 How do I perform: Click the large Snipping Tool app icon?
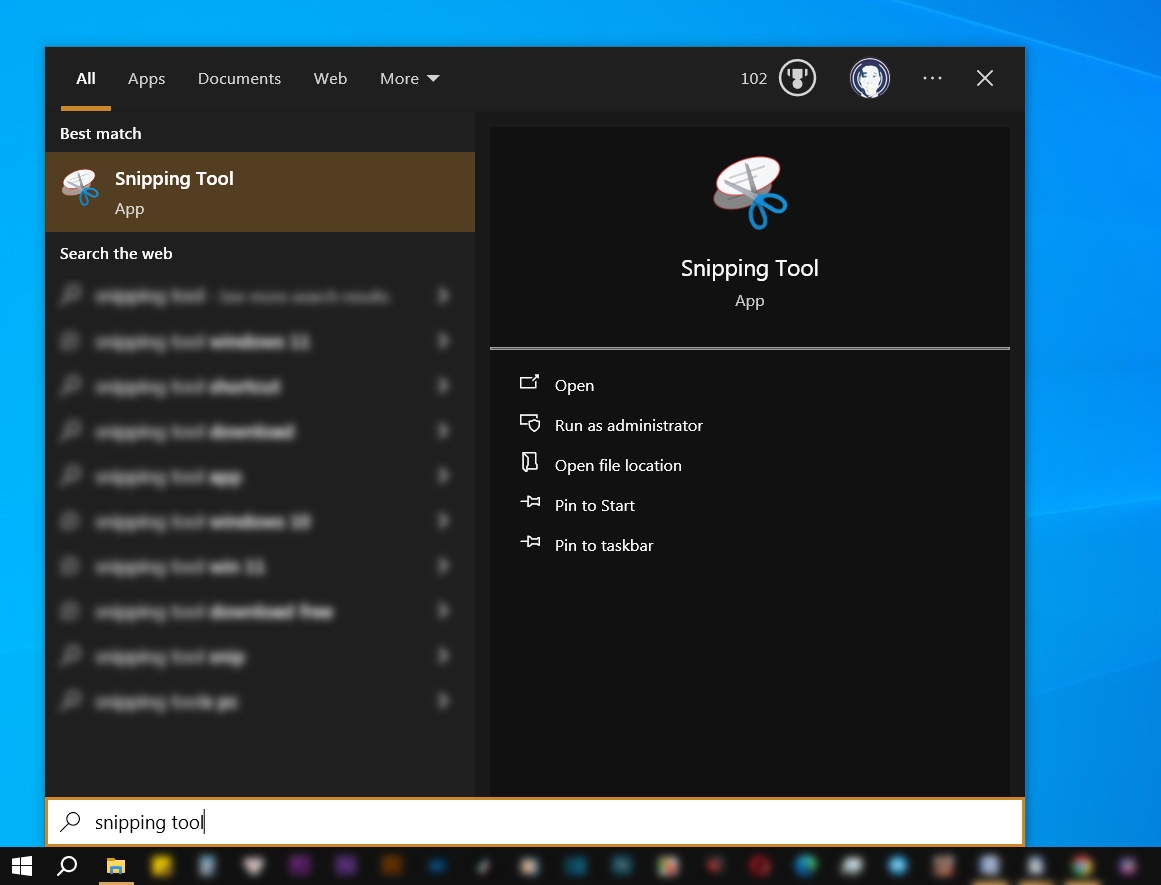(749, 194)
